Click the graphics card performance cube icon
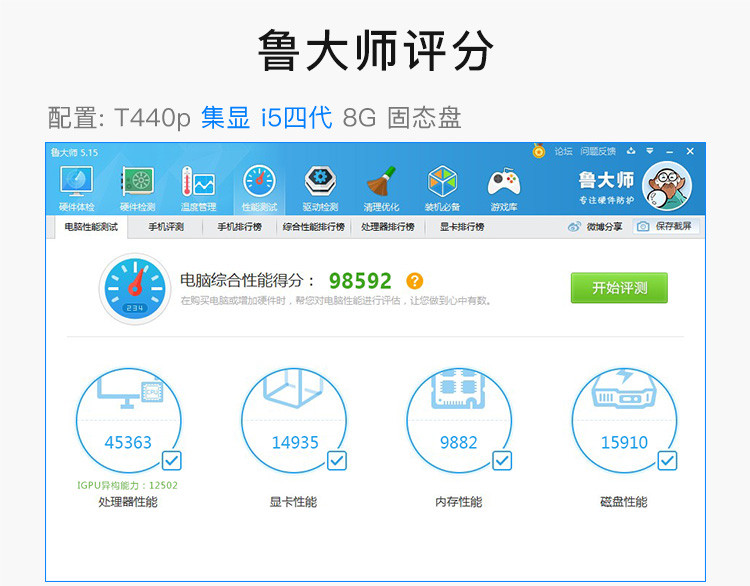The image size is (750, 586). click(294, 388)
